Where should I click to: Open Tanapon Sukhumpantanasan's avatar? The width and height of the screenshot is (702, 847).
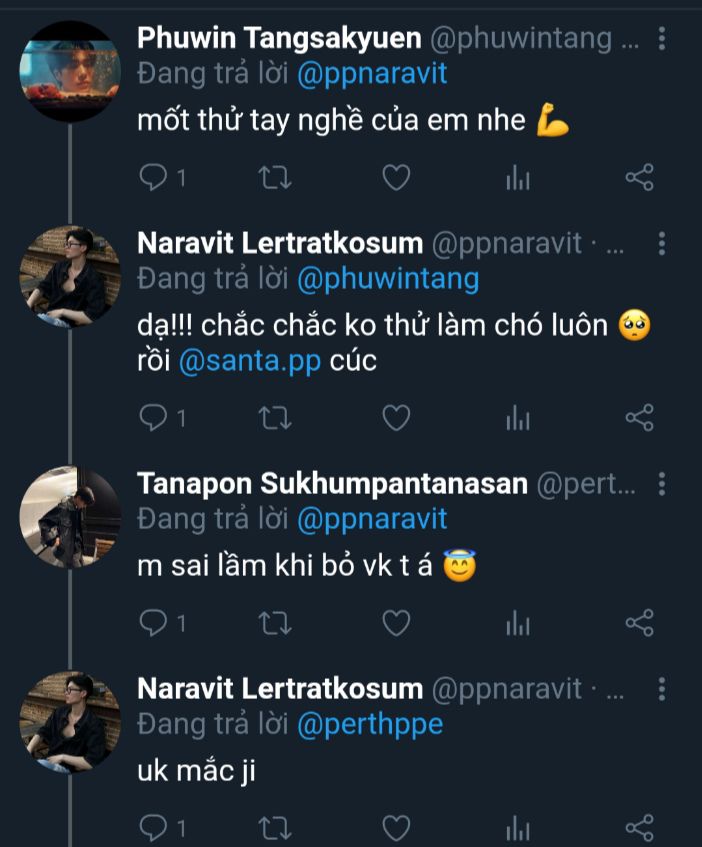pos(70,516)
